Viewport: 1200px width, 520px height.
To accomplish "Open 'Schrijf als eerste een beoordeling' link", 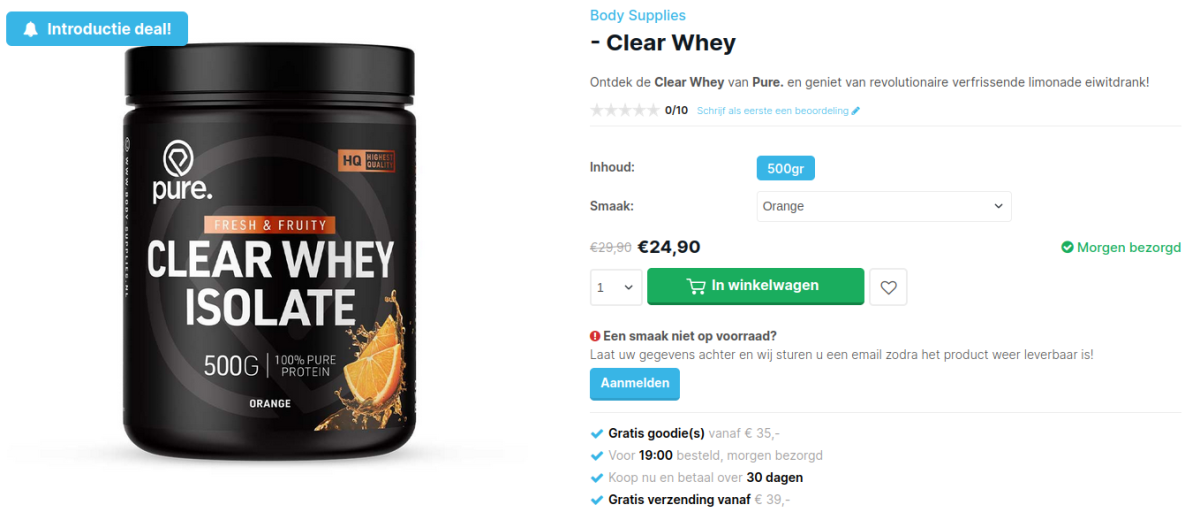I will (x=773, y=111).
